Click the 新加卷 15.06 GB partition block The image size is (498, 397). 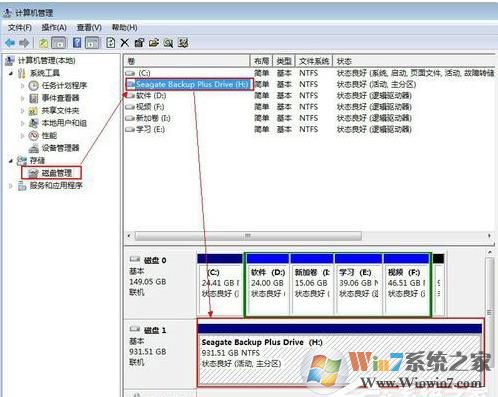(x=312, y=284)
